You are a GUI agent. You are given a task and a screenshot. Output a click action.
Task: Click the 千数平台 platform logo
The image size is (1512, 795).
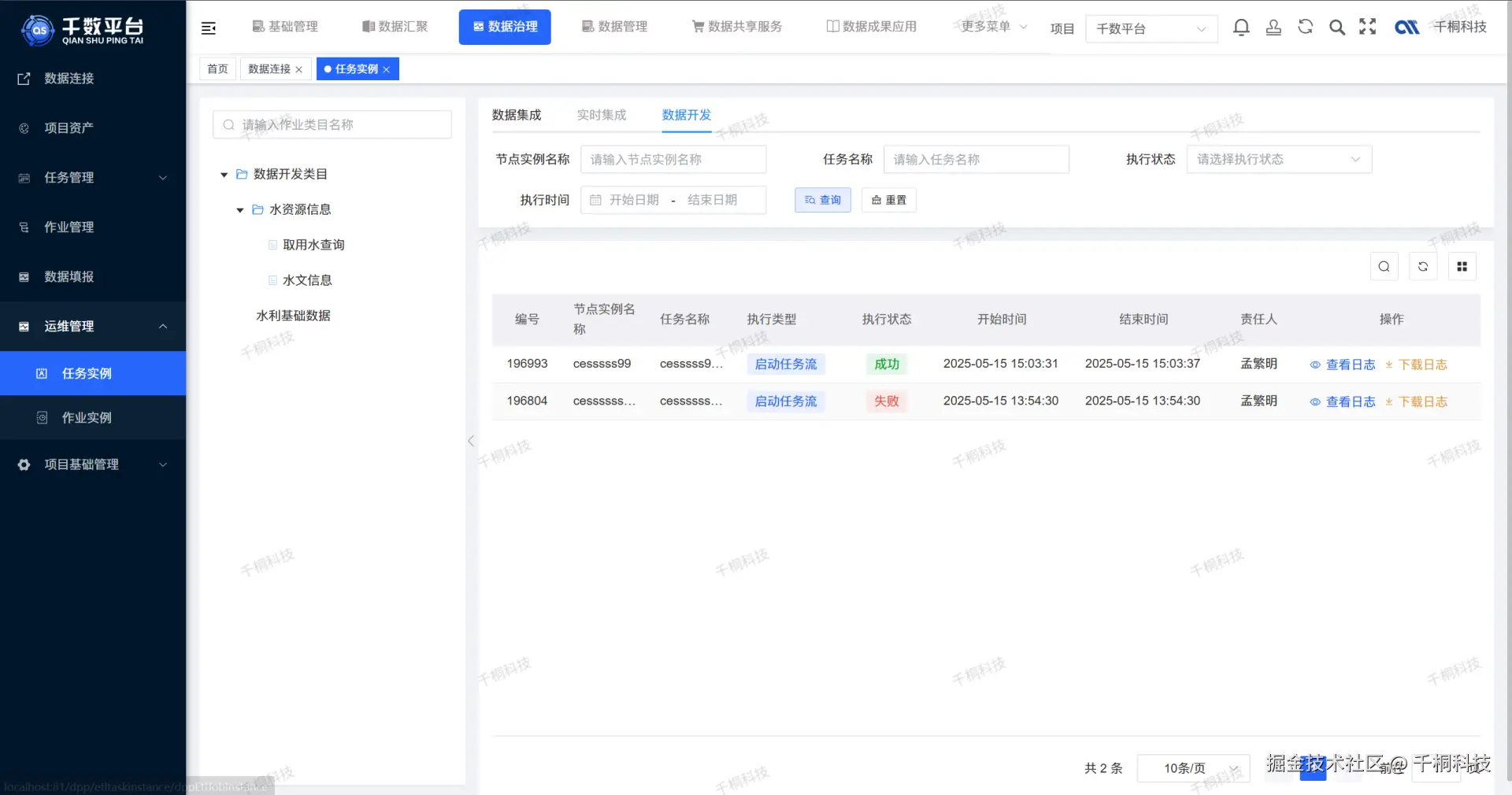(x=83, y=30)
